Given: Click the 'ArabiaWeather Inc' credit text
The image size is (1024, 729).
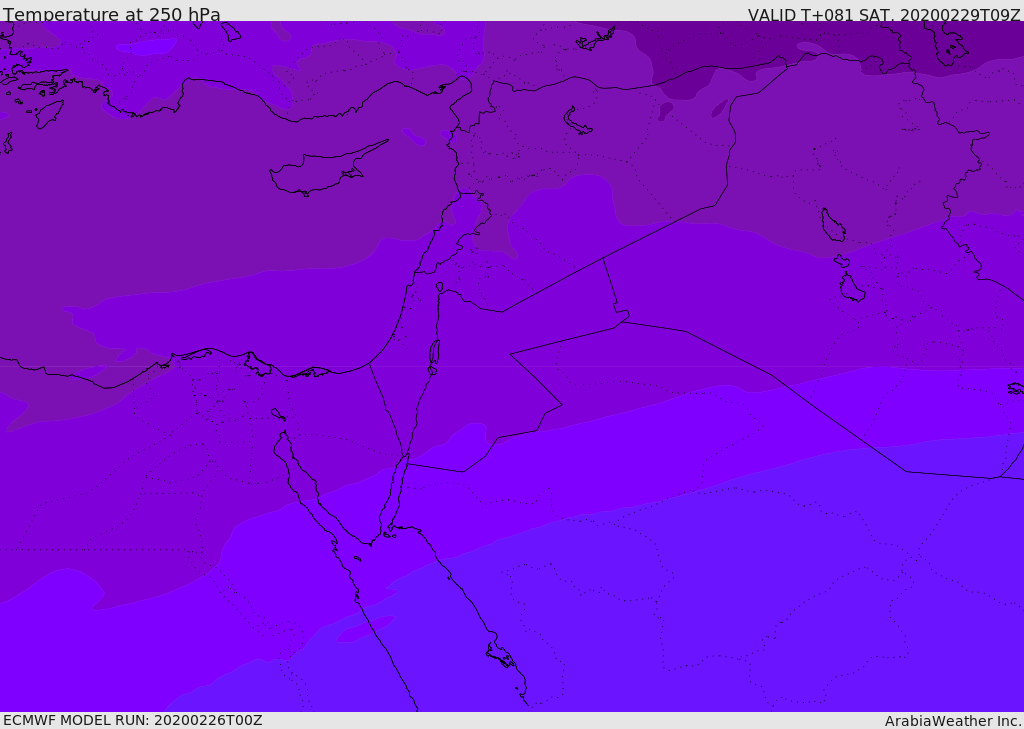Looking at the screenshot, I should (952, 721).
